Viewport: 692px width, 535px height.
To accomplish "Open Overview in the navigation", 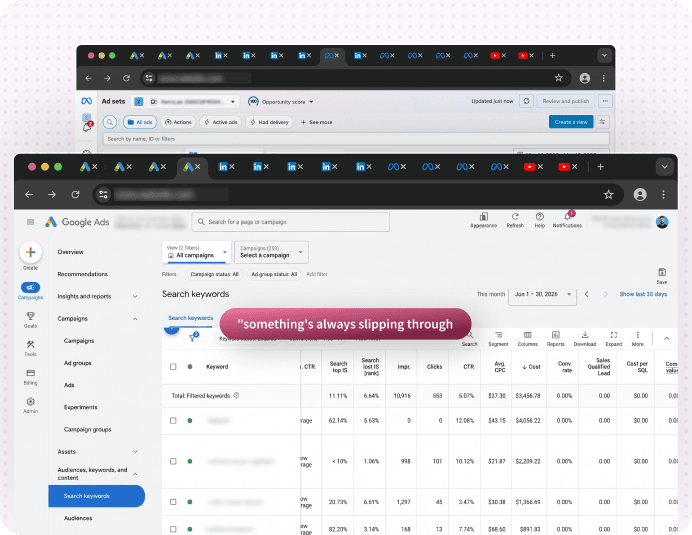I will [x=70, y=252].
